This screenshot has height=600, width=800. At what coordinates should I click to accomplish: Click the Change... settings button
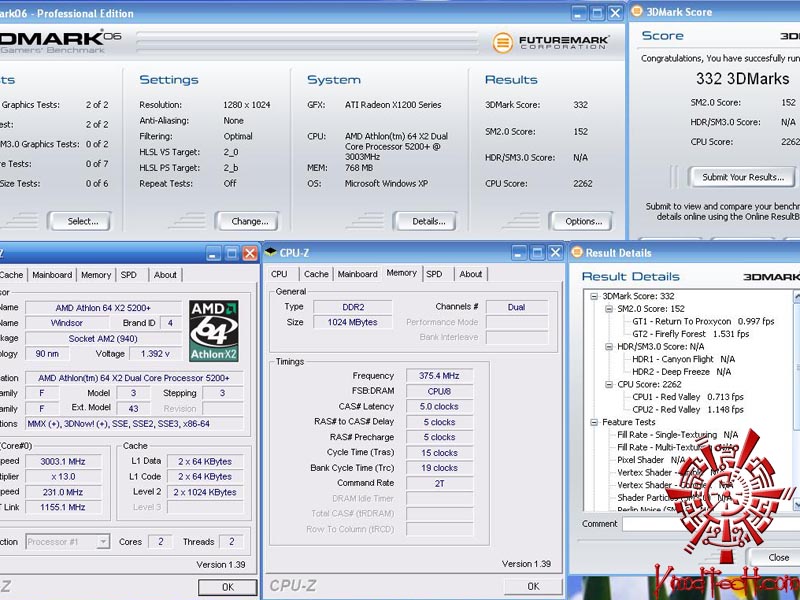tap(248, 221)
